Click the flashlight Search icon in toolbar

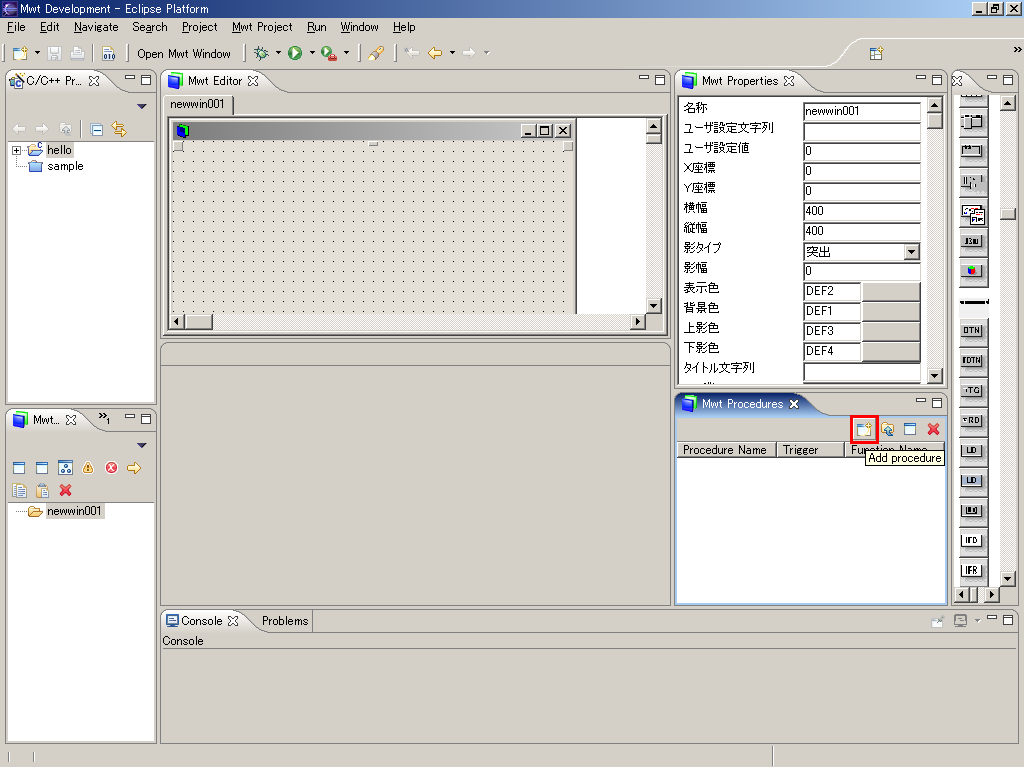[376, 53]
